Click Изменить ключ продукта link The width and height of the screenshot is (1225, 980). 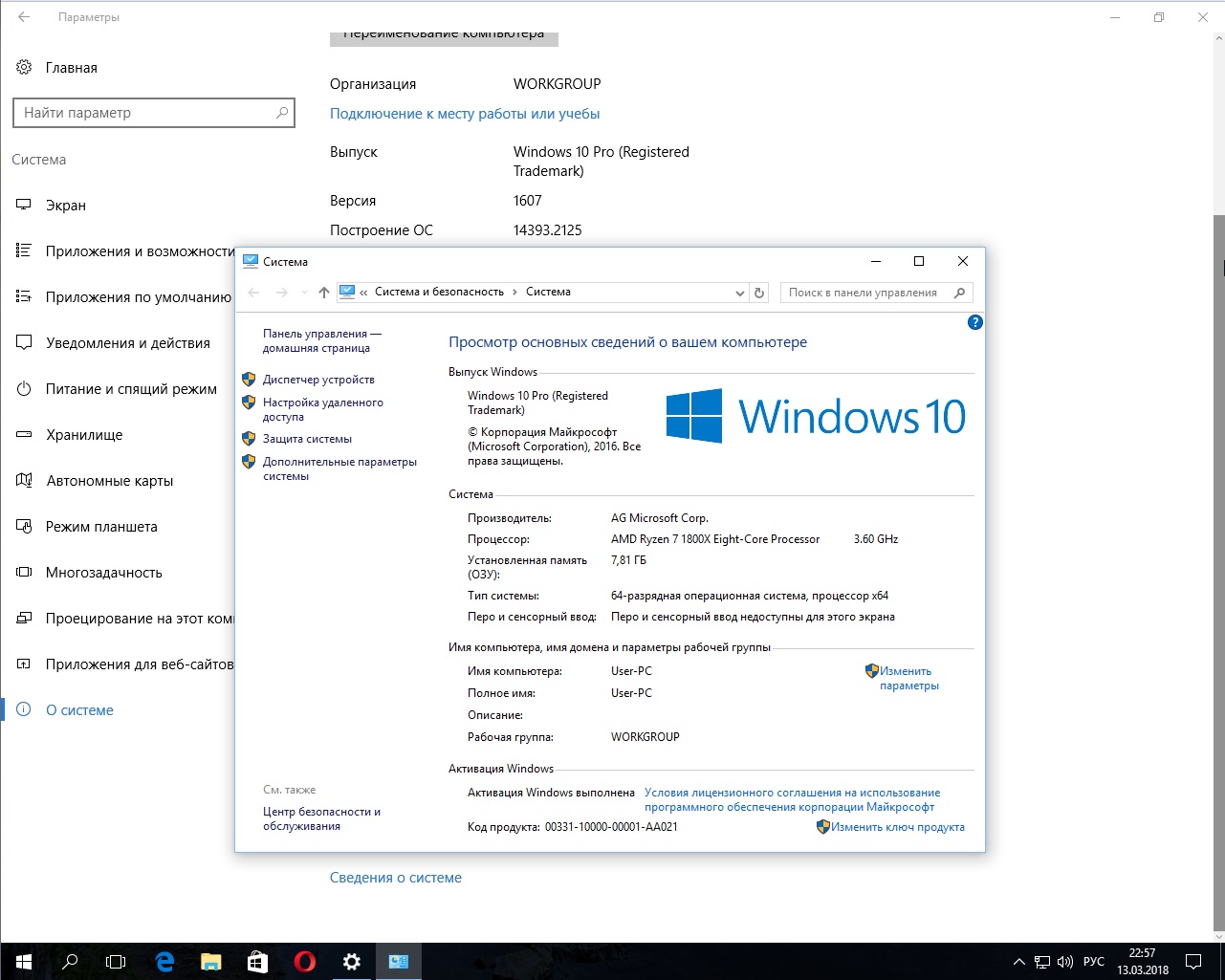pyautogui.click(x=898, y=827)
